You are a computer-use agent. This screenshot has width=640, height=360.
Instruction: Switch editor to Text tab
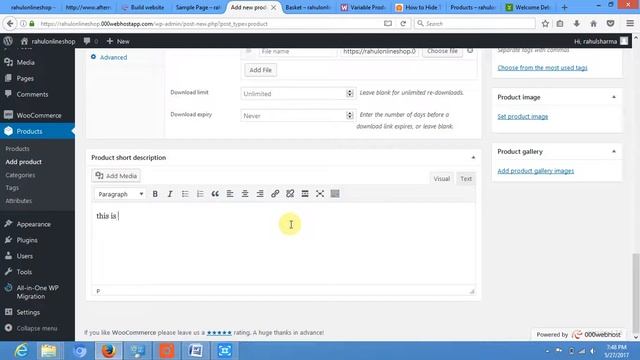click(466, 179)
